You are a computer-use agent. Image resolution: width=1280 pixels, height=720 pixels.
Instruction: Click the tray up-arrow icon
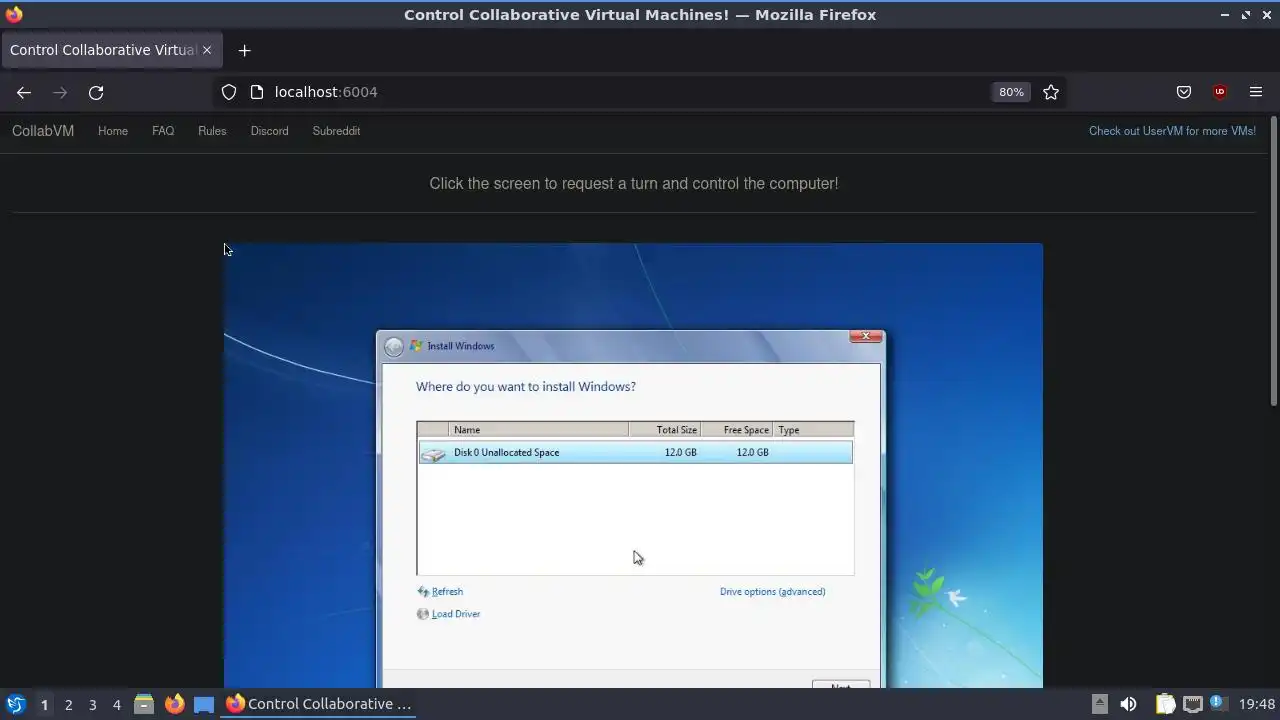pos(1099,704)
